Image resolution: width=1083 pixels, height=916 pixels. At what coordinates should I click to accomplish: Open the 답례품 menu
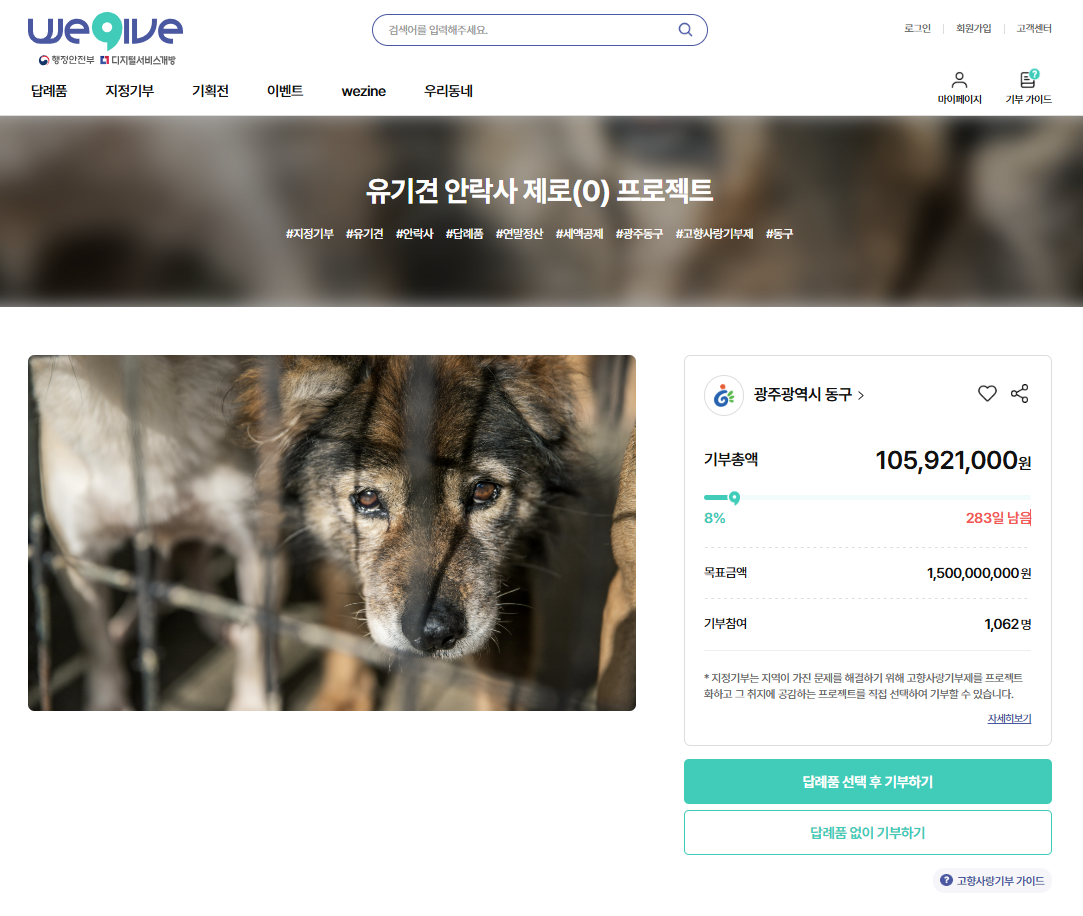(49, 90)
